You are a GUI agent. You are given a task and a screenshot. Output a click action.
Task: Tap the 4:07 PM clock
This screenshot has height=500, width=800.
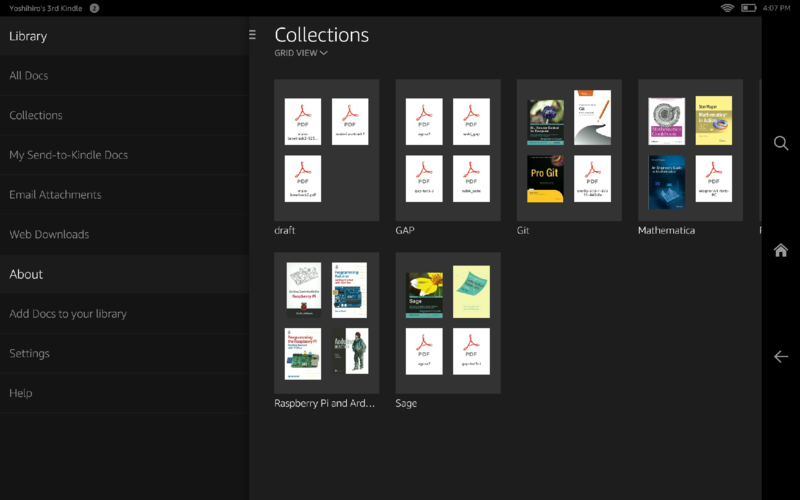tap(777, 8)
